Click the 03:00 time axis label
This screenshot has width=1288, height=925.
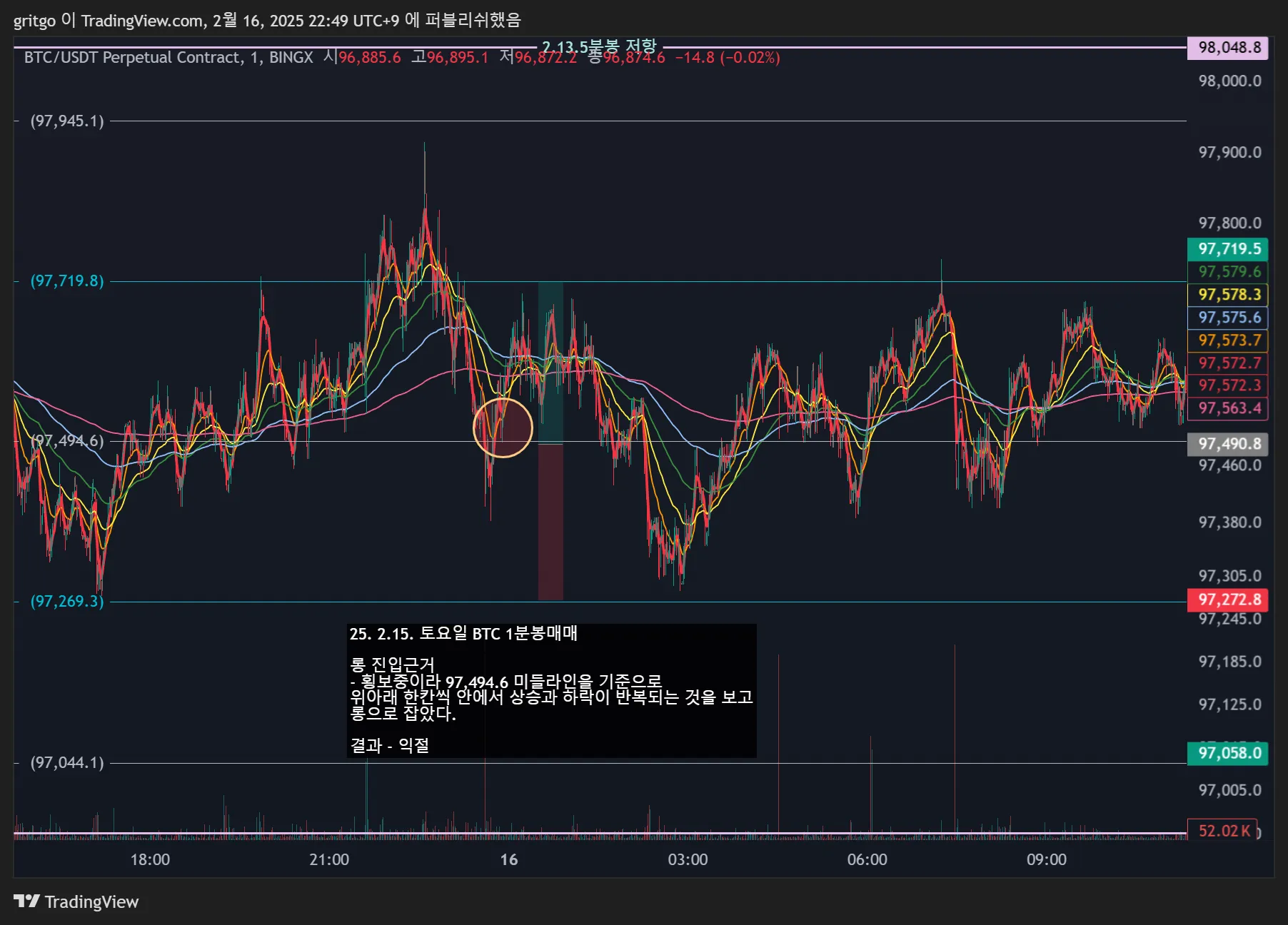coord(688,859)
